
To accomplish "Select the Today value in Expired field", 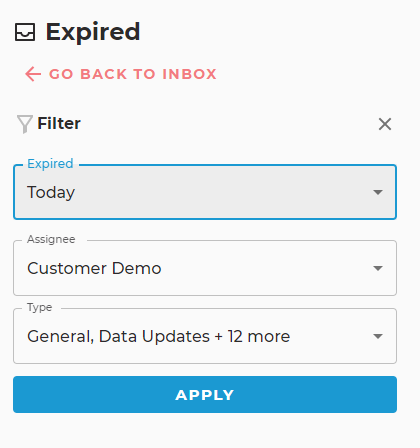I will [51, 192].
